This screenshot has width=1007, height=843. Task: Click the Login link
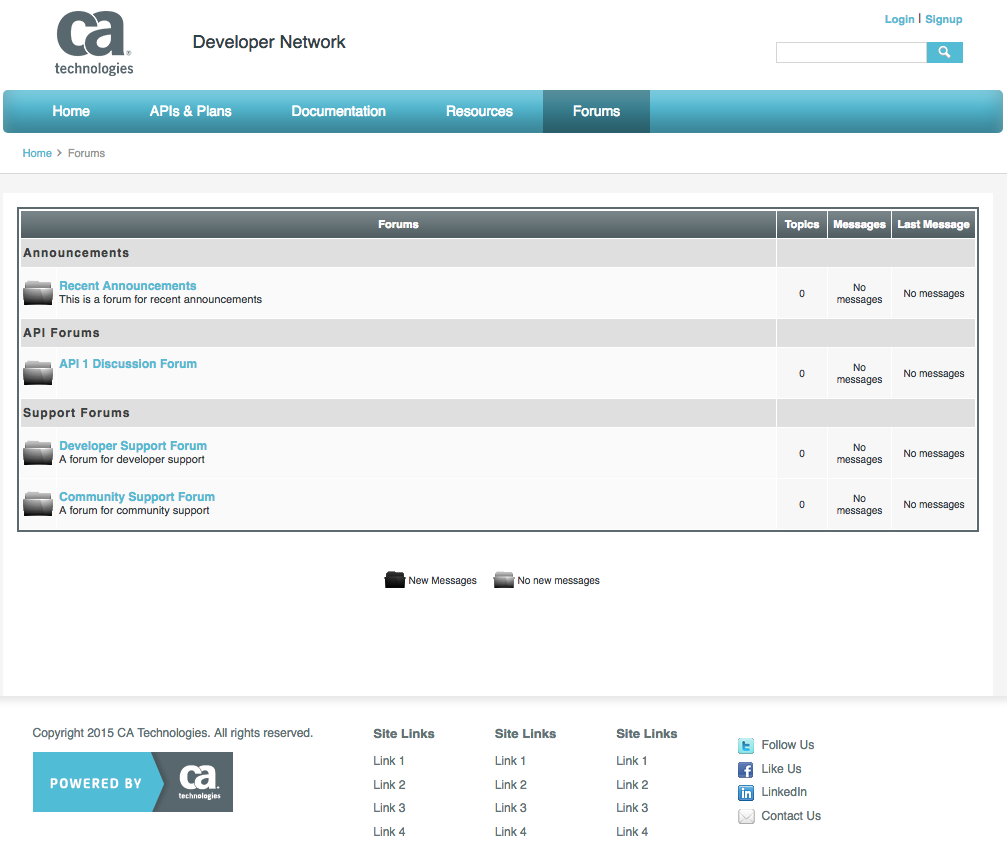[899, 19]
